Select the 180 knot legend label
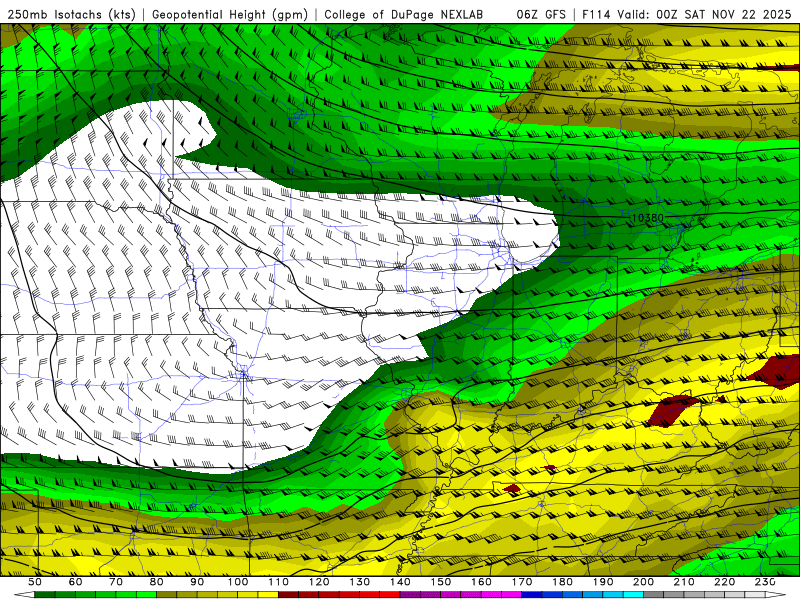 click(x=563, y=582)
